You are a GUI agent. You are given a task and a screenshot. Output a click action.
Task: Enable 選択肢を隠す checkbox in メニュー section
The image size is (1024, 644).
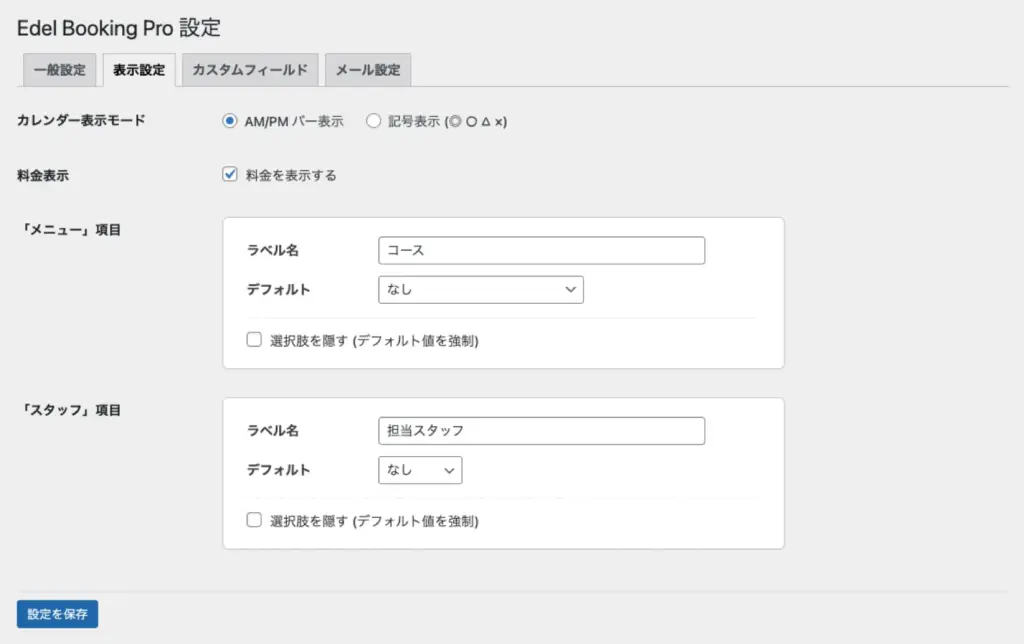(254, 340)
